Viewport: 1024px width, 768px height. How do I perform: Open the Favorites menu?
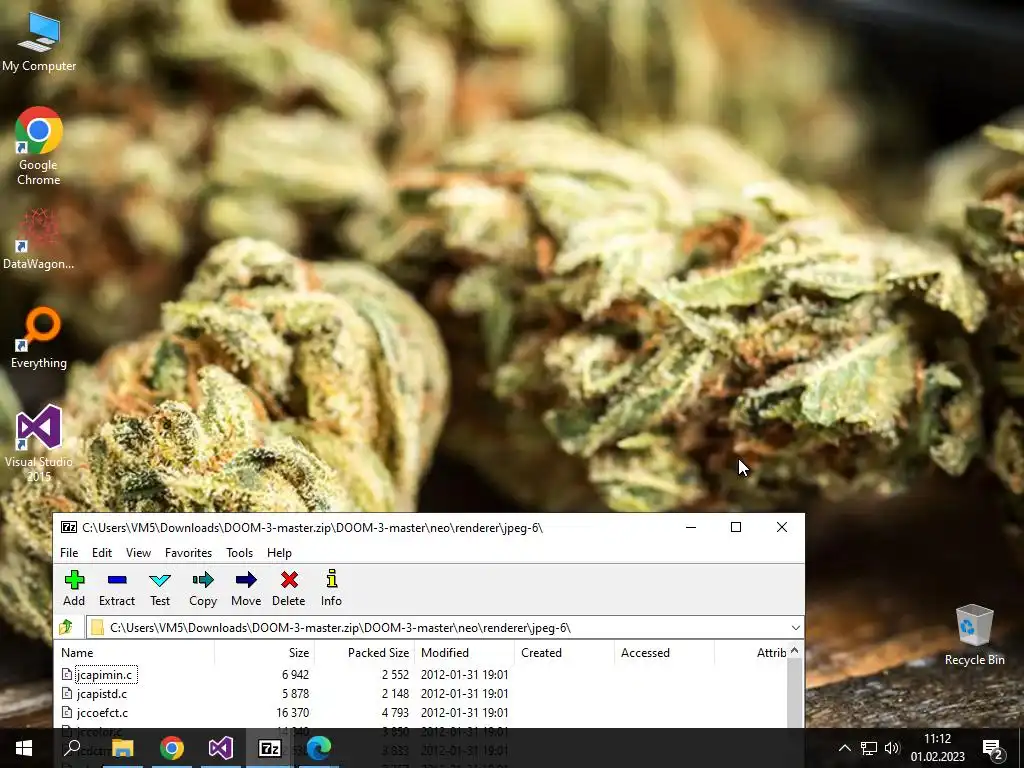click(x=189, y=552)
